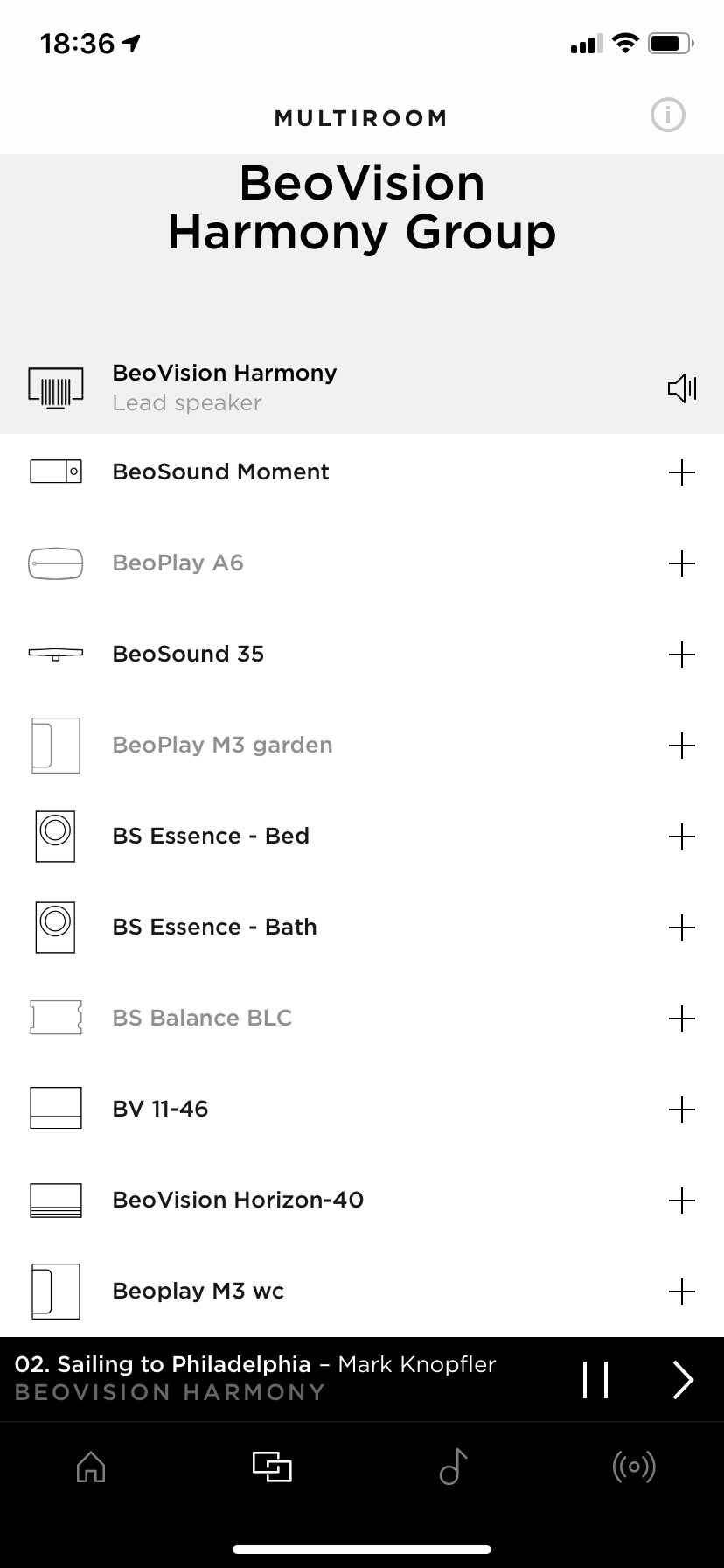Tap the BeoSound Moment device icon
The width and height of the screenshot is (724, 1568).
click(56, 472)
